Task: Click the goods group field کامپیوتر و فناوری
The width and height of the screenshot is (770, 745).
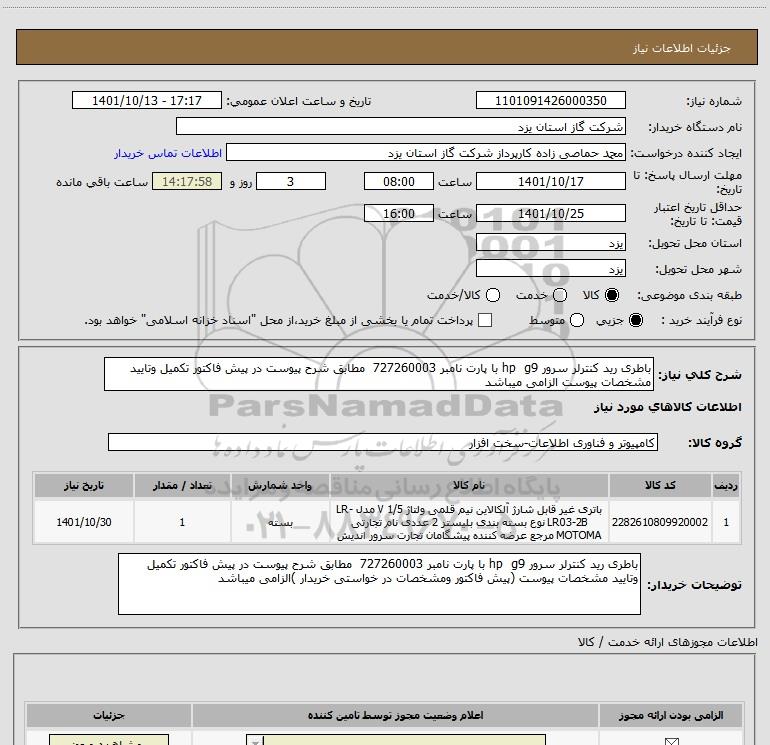Action: (x=383, y=442)
